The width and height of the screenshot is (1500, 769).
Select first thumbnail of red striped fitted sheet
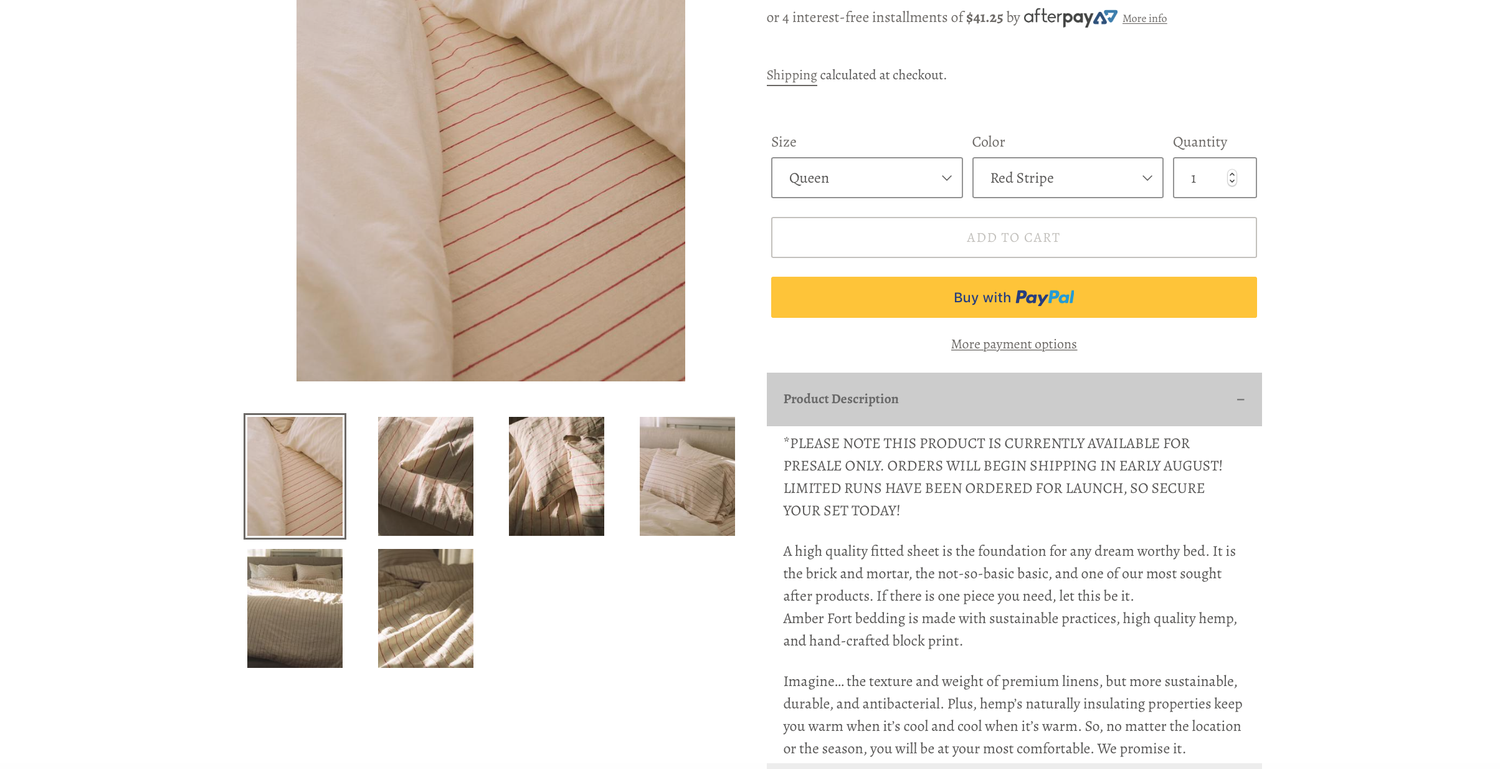[295, 476]
